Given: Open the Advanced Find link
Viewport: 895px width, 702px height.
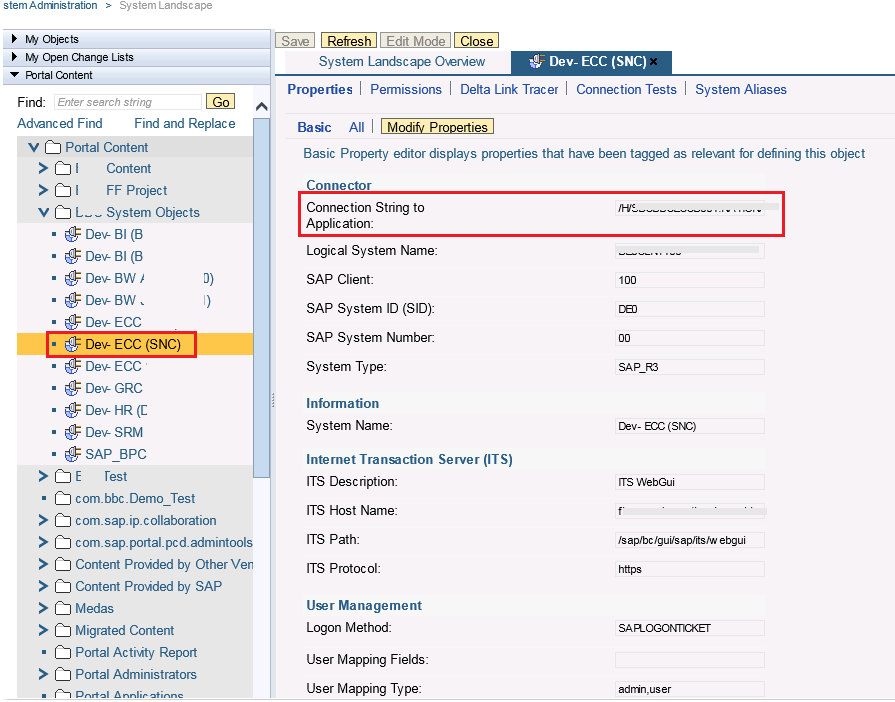Looking at the screenshot, I should click(60, 123).
